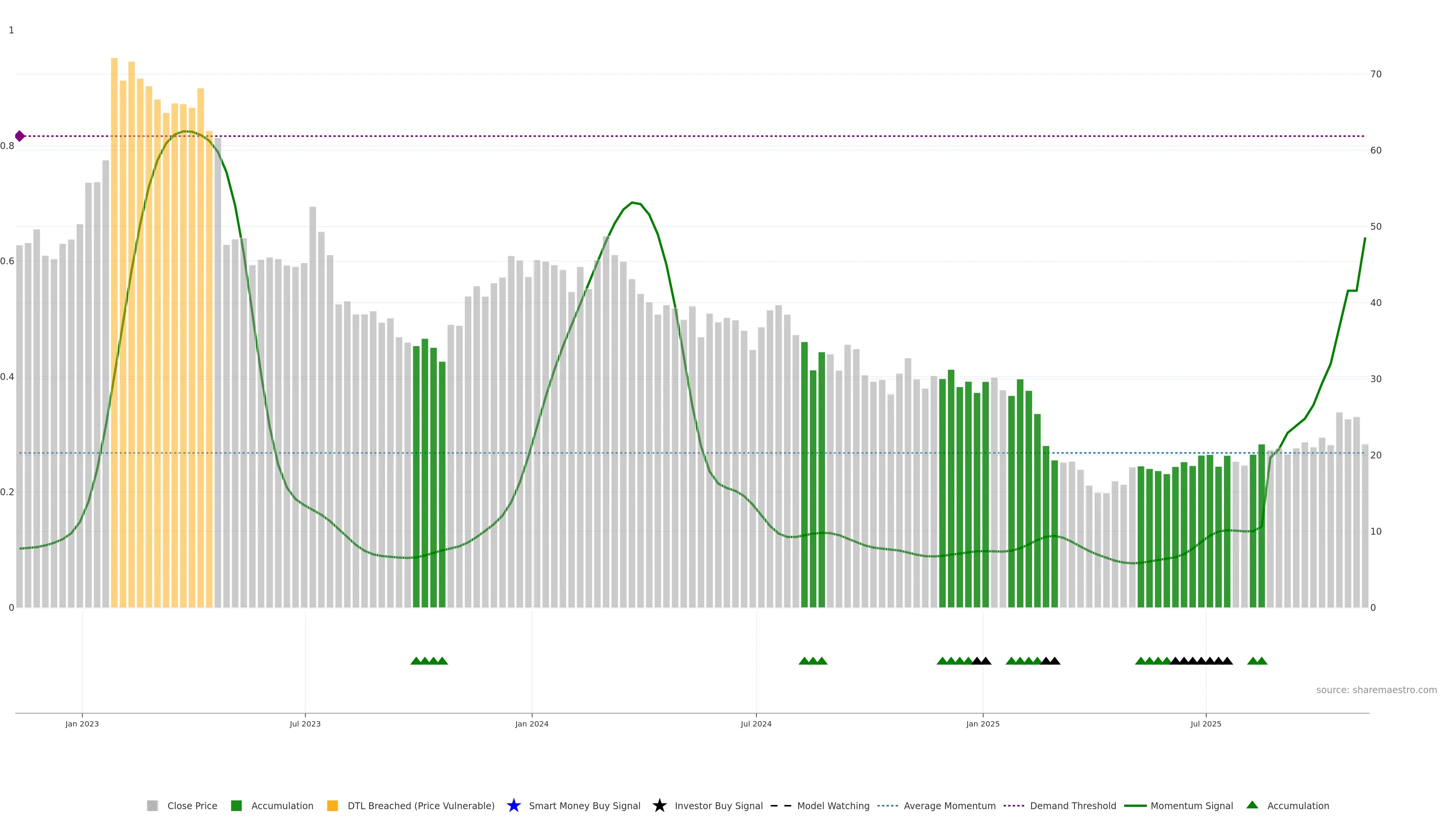
Task: Click the gray Close Price legend square
Action: pyautogui.click(x=152, y=805)
